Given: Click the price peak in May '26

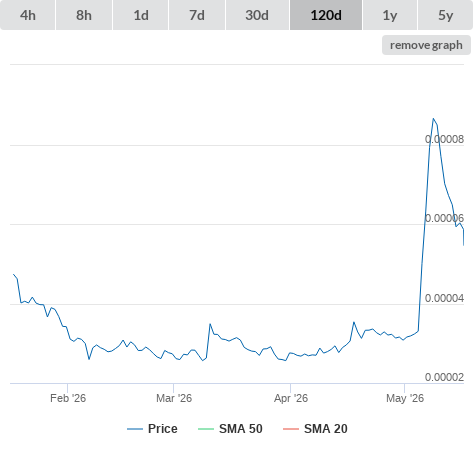Looking at the screenshot, I should coord(433,118).
